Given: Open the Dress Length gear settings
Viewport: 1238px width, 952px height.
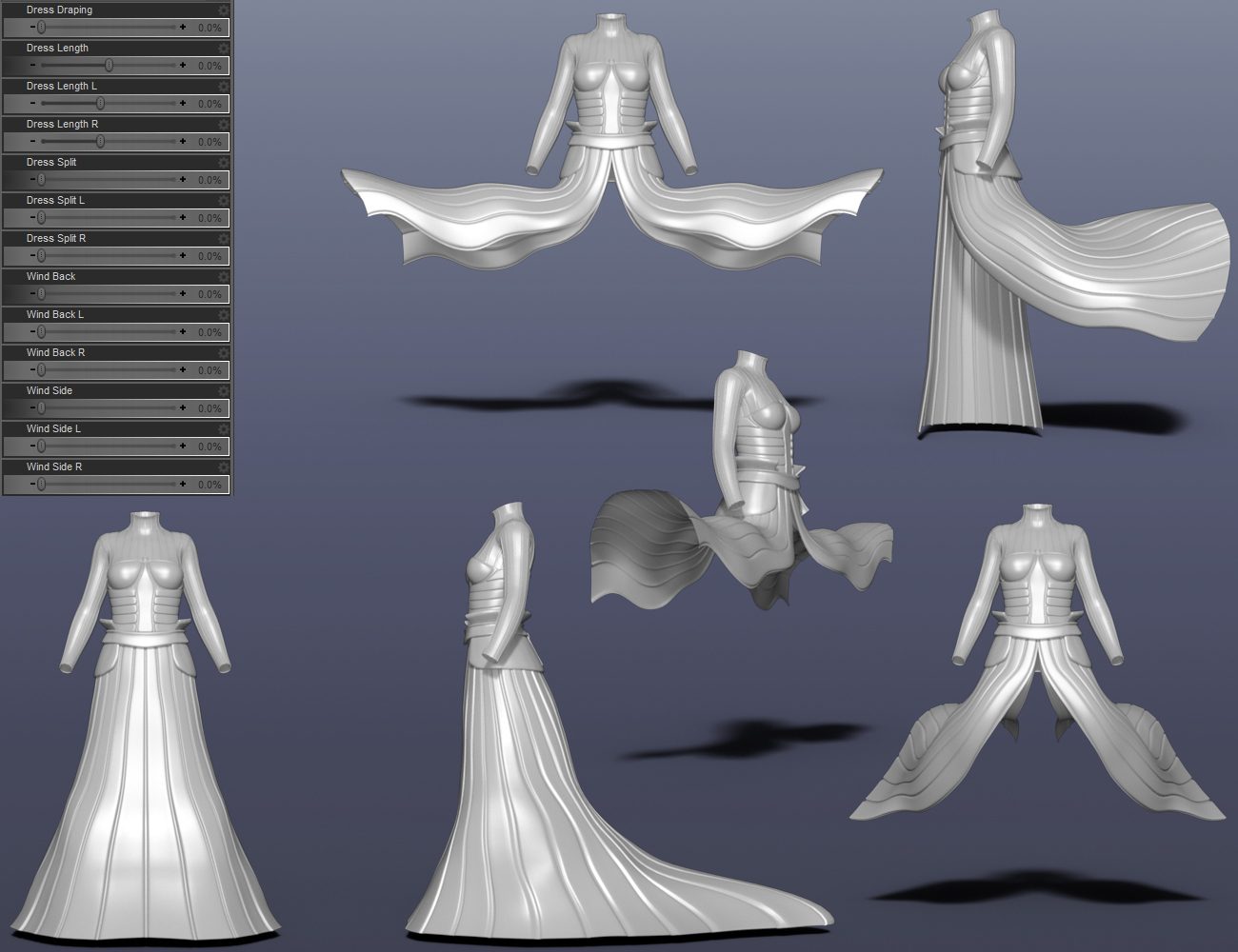Looking at the screenshot, I should pos(223,48).
